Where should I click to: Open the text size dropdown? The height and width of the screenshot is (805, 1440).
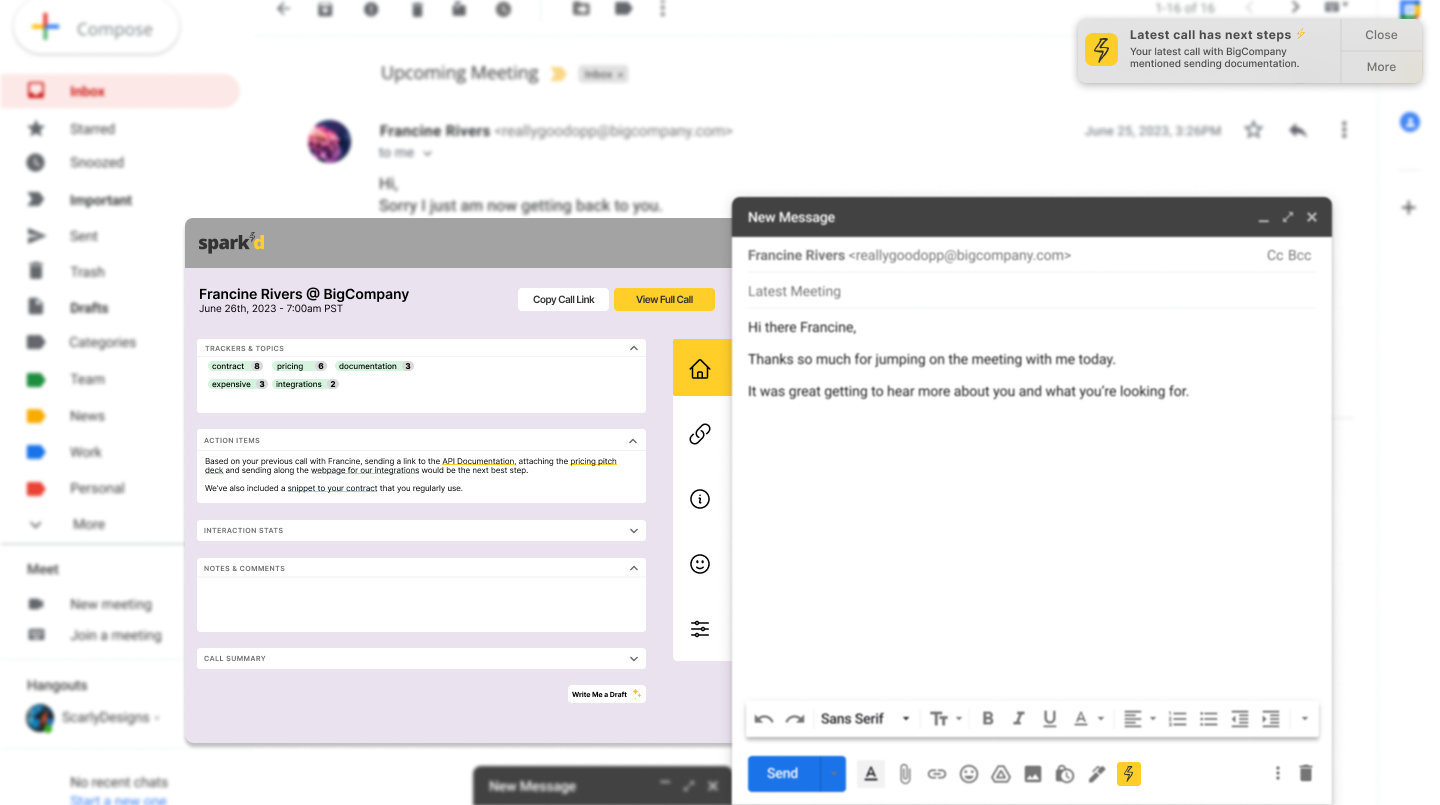tap(945, 718)
